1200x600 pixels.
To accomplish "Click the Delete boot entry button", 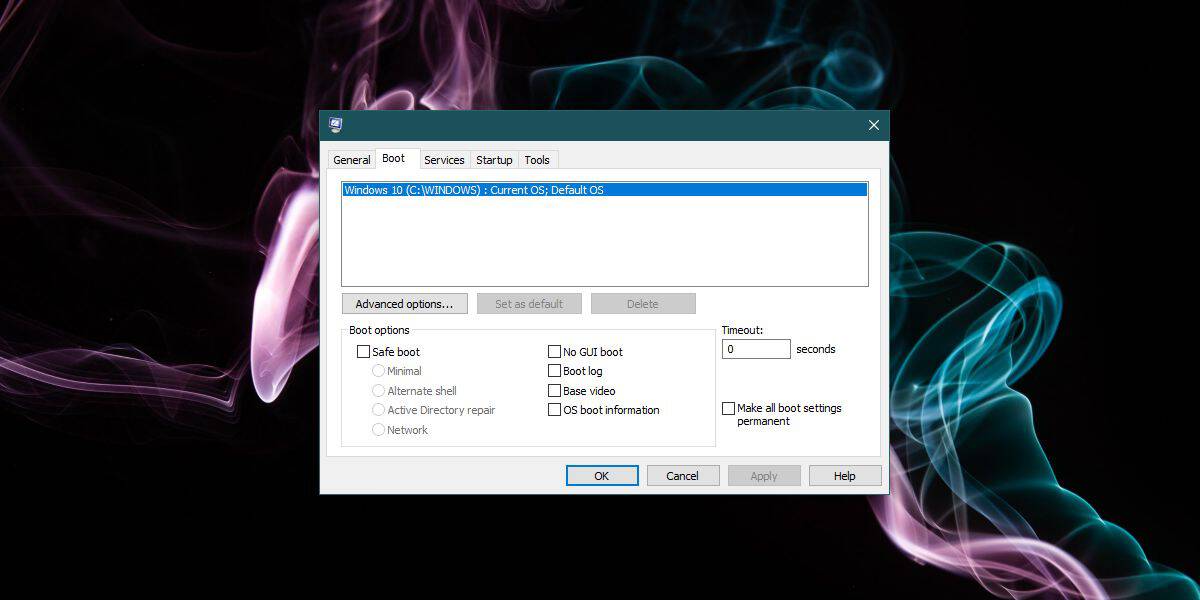I will (x=643, y=304).
